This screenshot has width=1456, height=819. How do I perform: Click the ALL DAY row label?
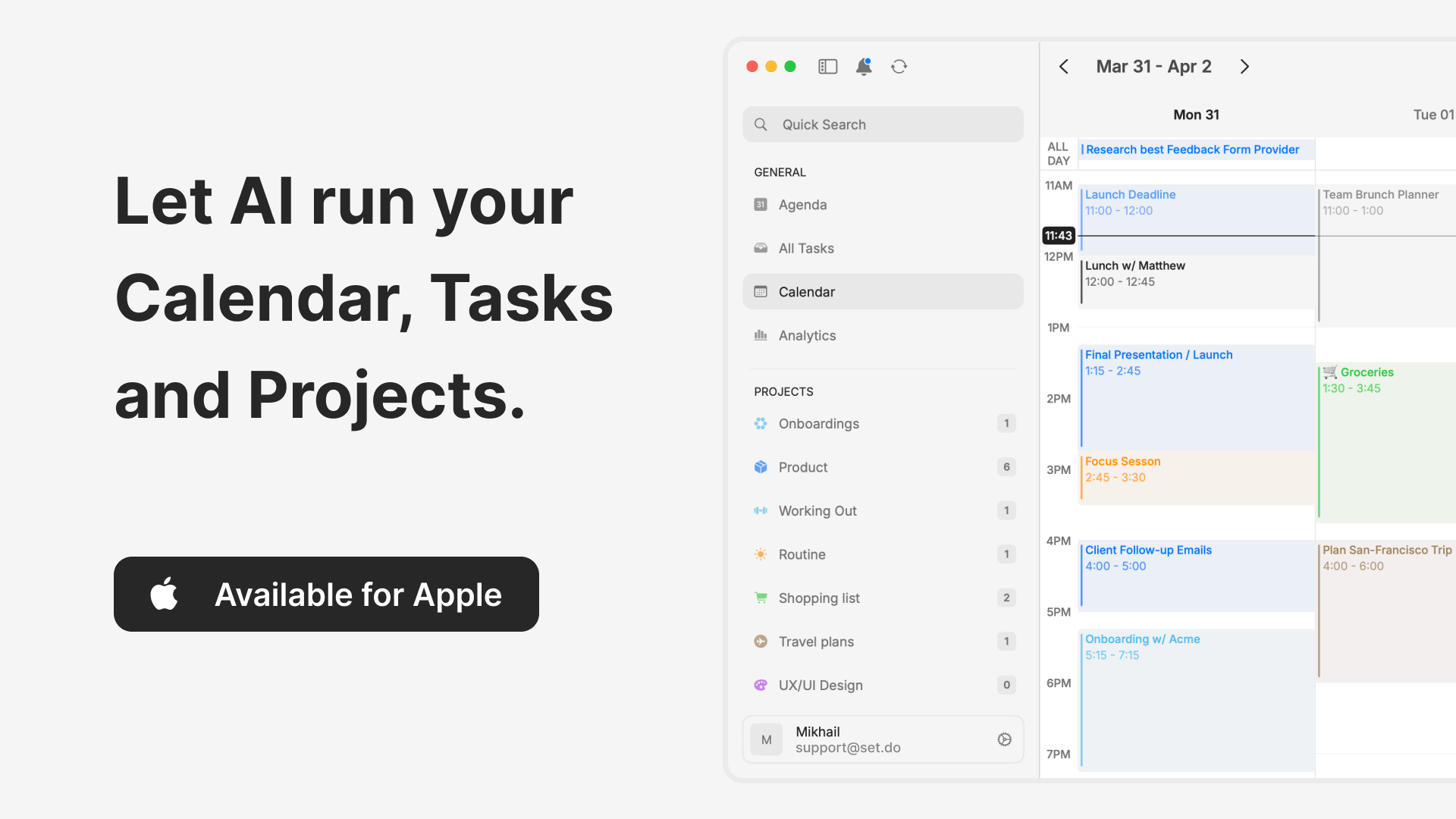1058,153
